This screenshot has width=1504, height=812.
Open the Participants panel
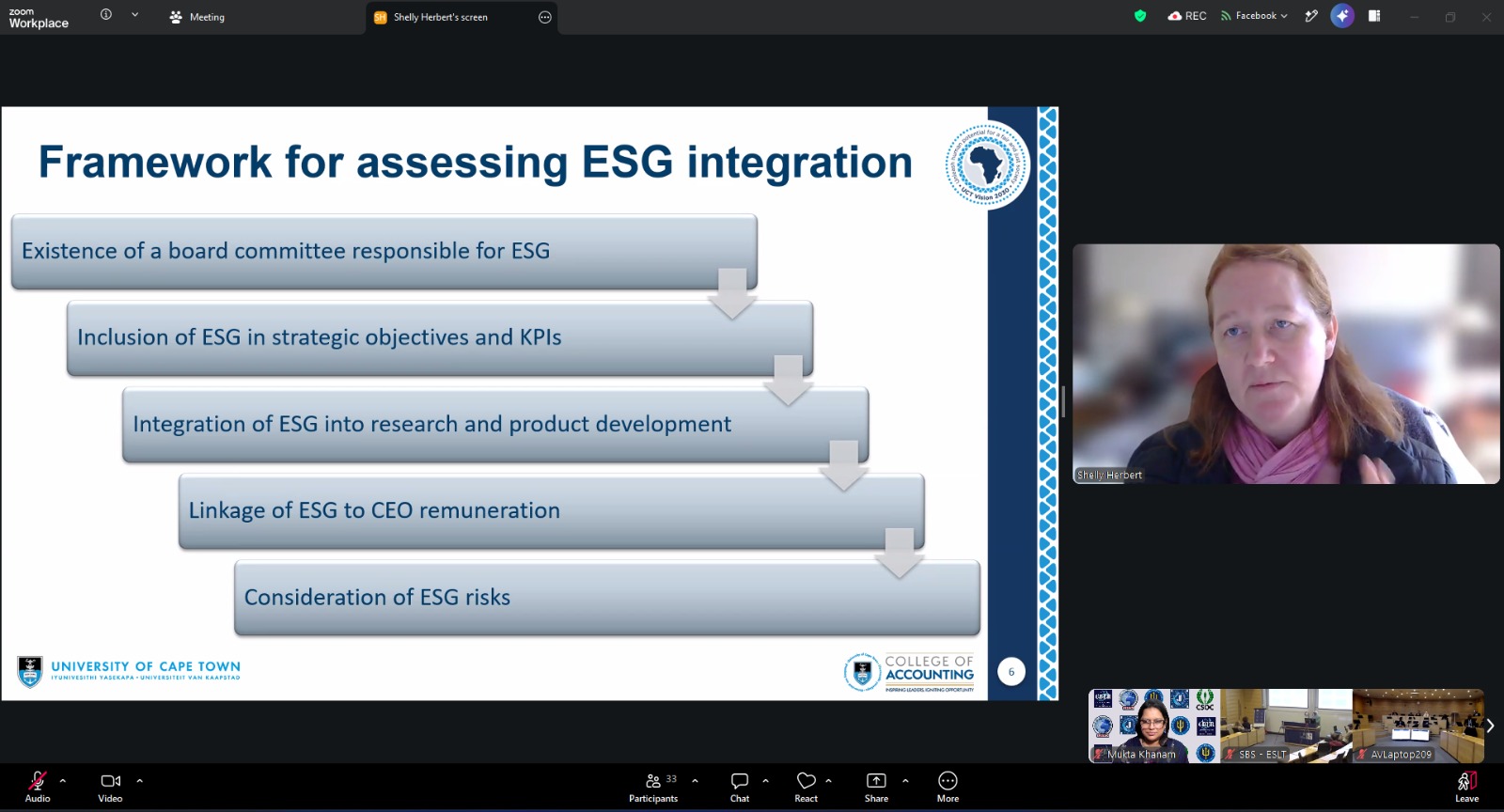click(653, 788)
